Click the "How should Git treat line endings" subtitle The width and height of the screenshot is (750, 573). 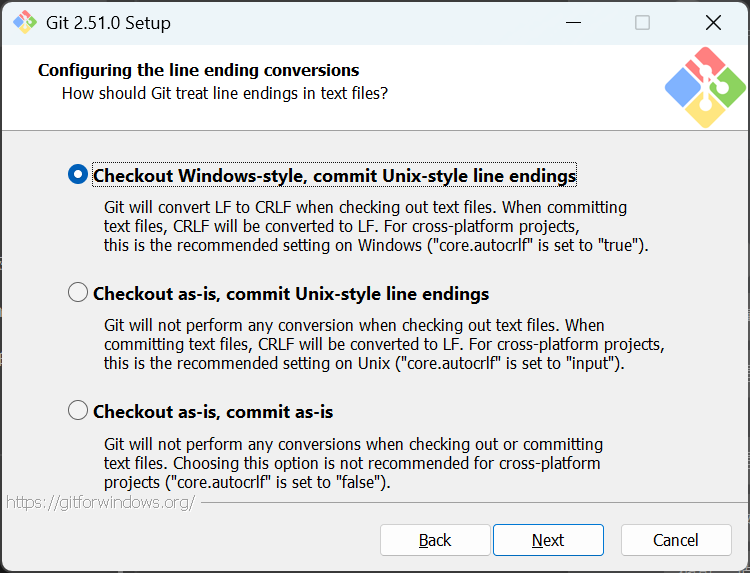(225, 94)
